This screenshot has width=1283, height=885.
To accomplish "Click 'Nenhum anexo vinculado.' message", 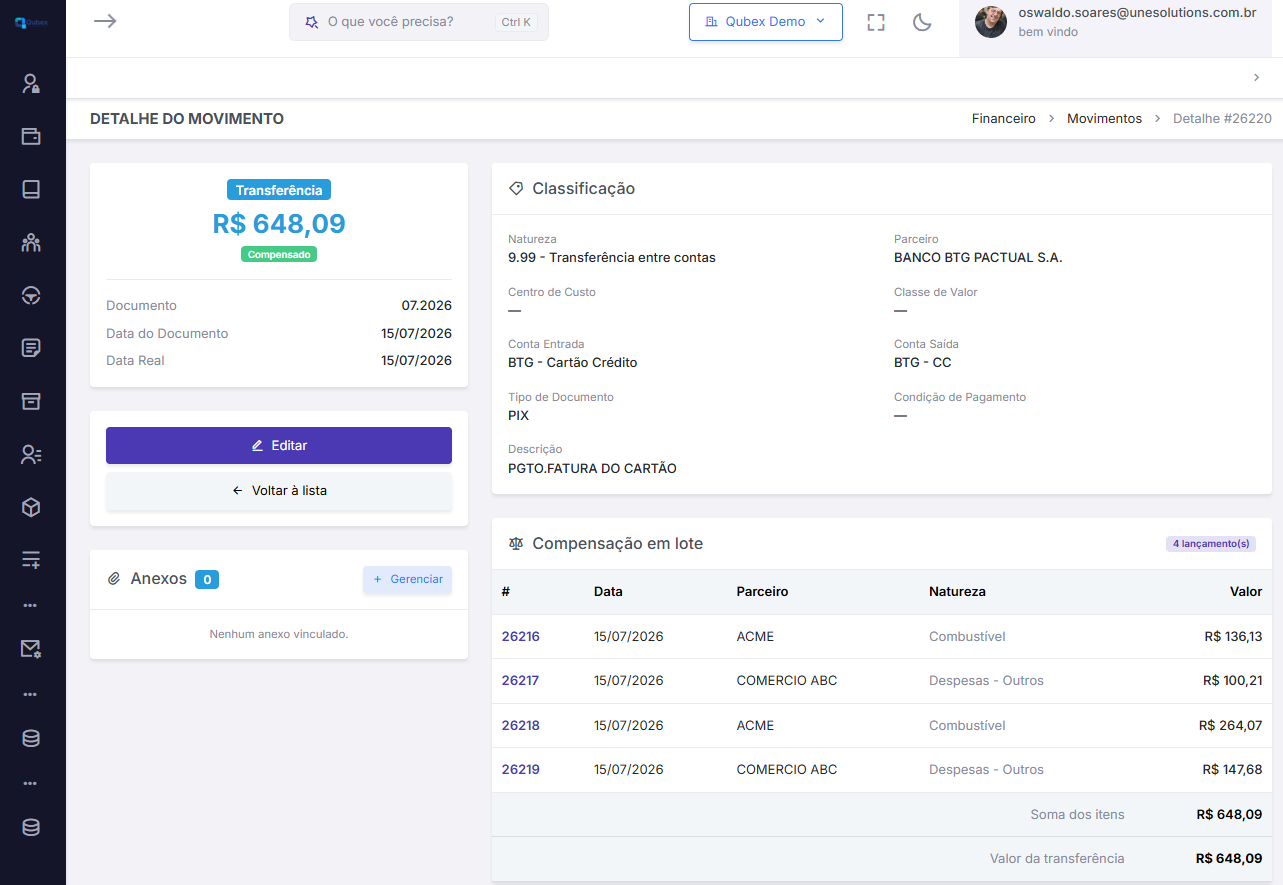I will (x=279, y=634).
